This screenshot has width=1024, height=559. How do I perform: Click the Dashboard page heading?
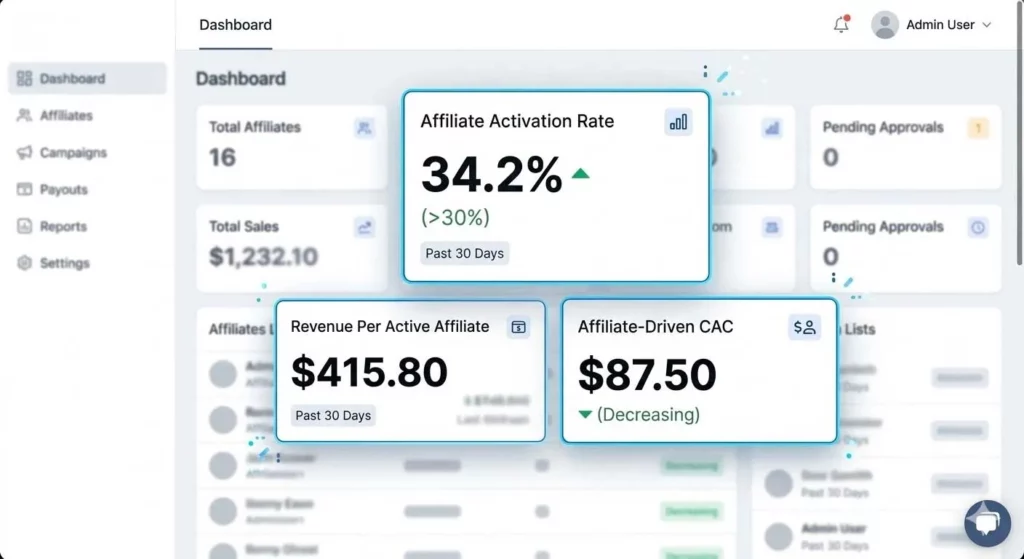[x=241, y=78]
